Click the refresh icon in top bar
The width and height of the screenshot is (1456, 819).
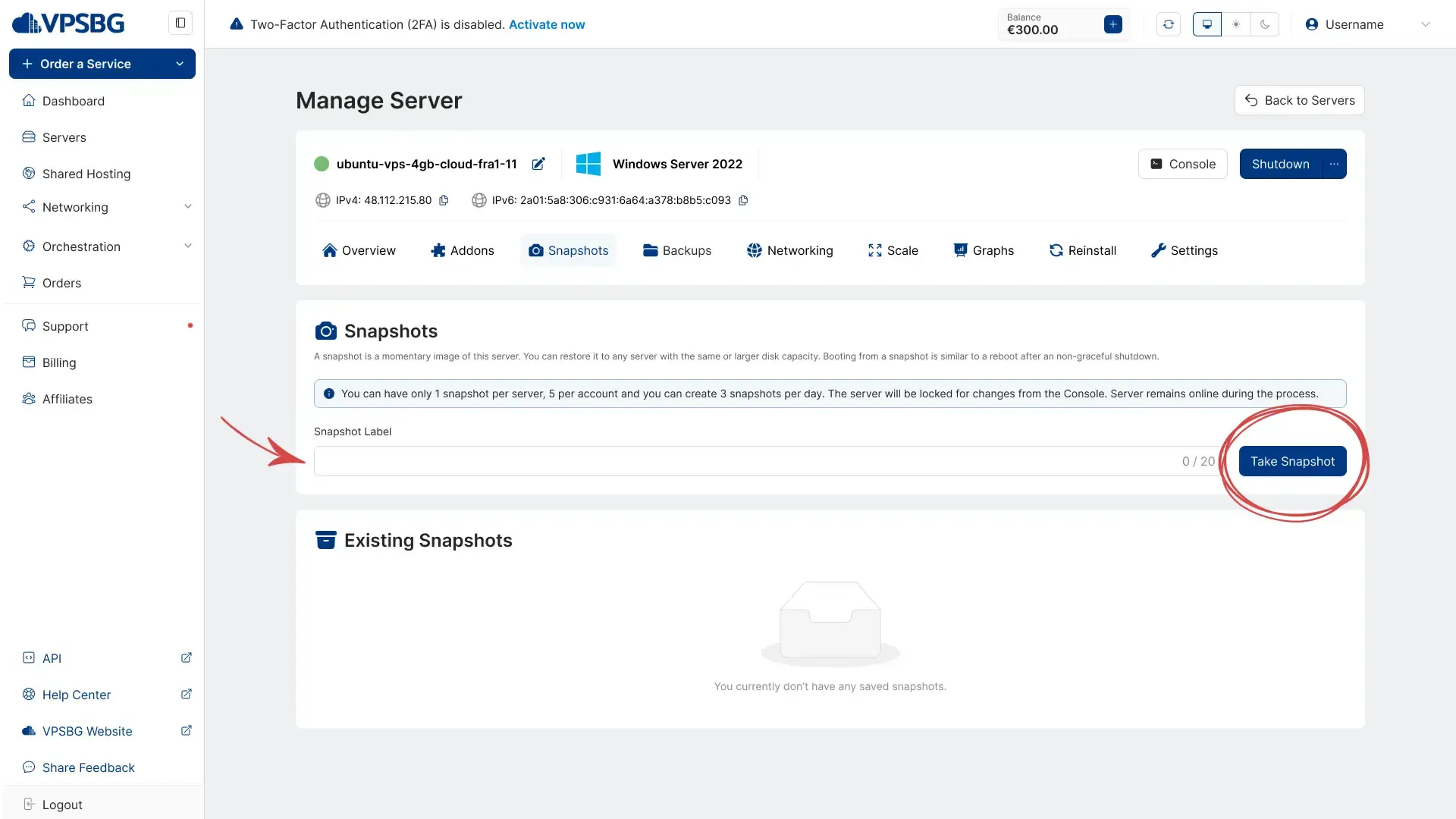[x=1168, y=24]
